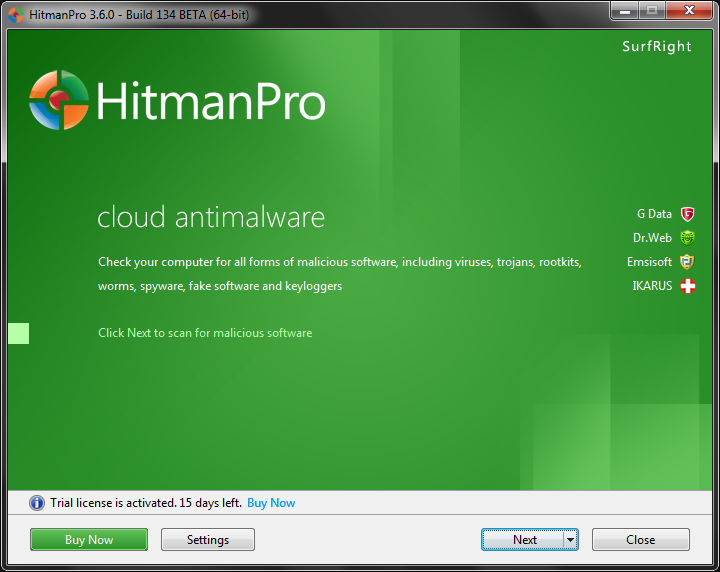Click 'Click Next to scan for malicious software' text
The width and height of the screenshot is (720, 572).
205,333
